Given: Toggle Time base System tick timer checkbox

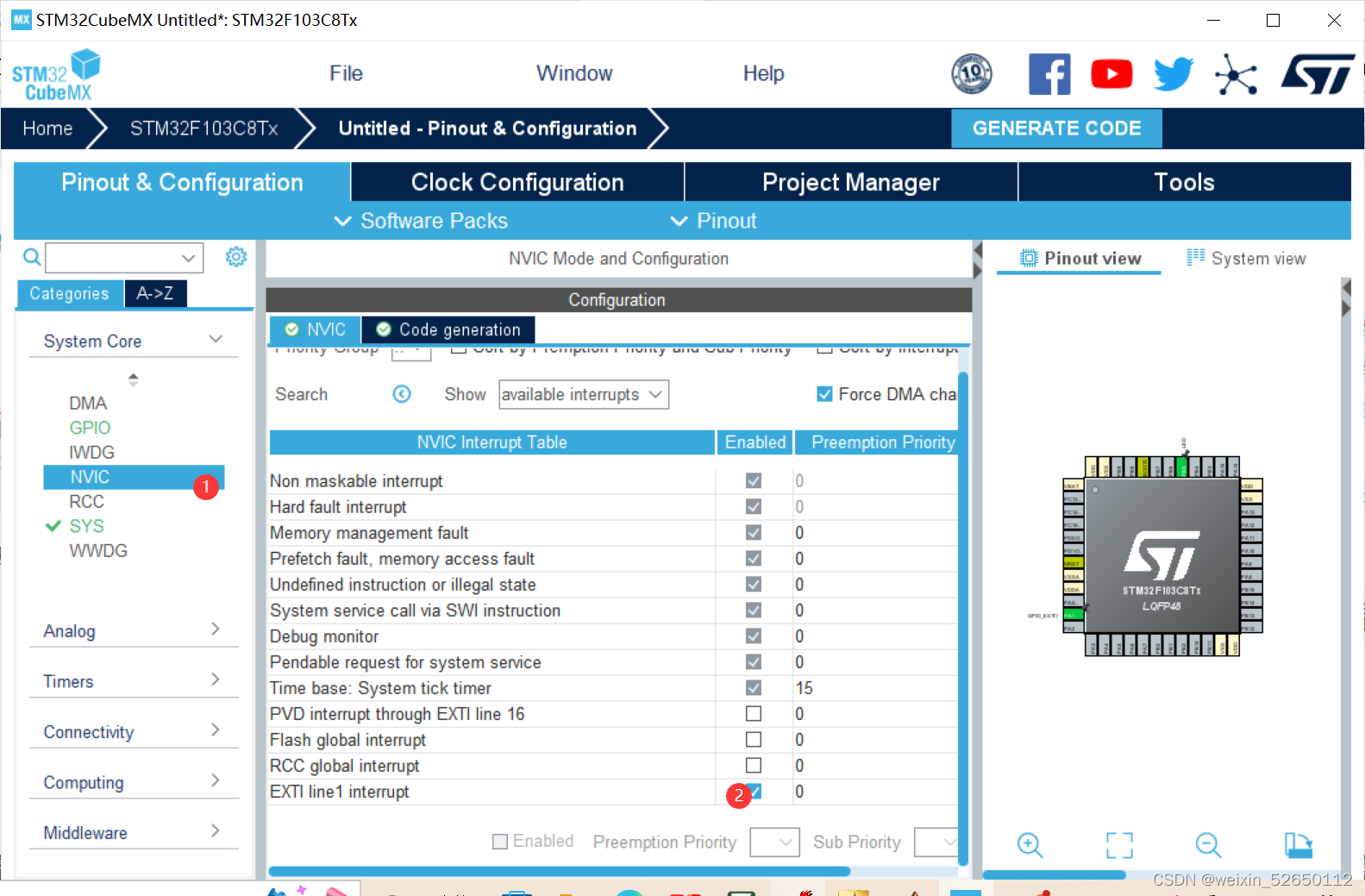Looking at the screenshot, I should coord(754,688).
